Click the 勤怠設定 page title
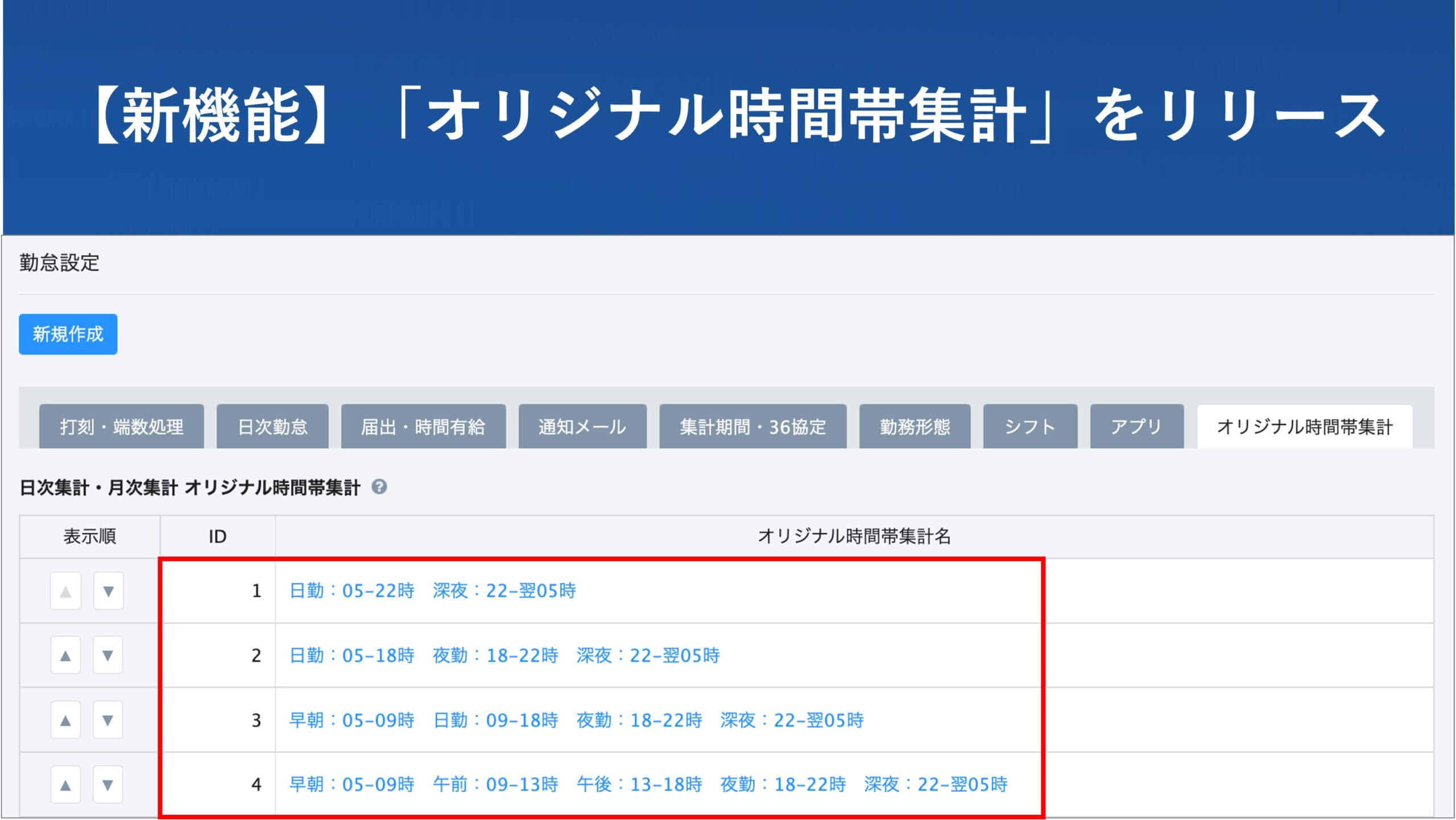Screen dimensions: 1456x820 point(59,263)
